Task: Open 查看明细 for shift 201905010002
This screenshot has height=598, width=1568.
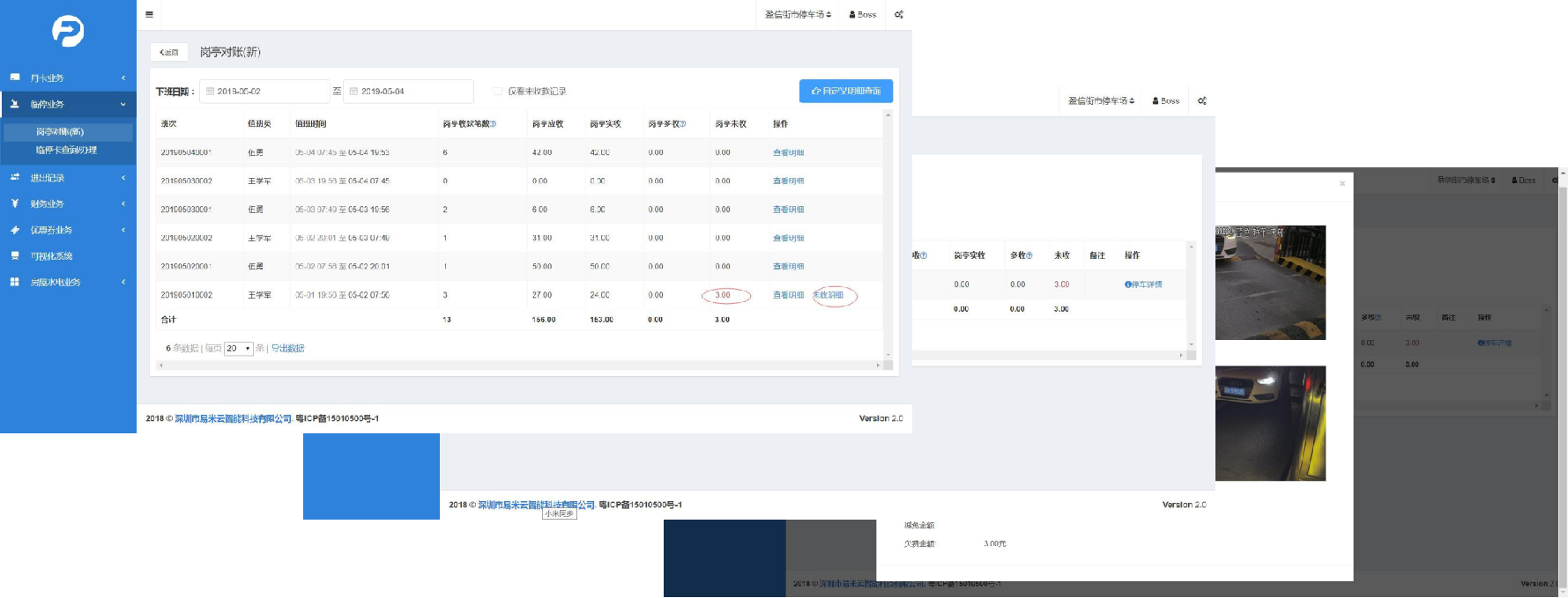Action: coord(788,295)
